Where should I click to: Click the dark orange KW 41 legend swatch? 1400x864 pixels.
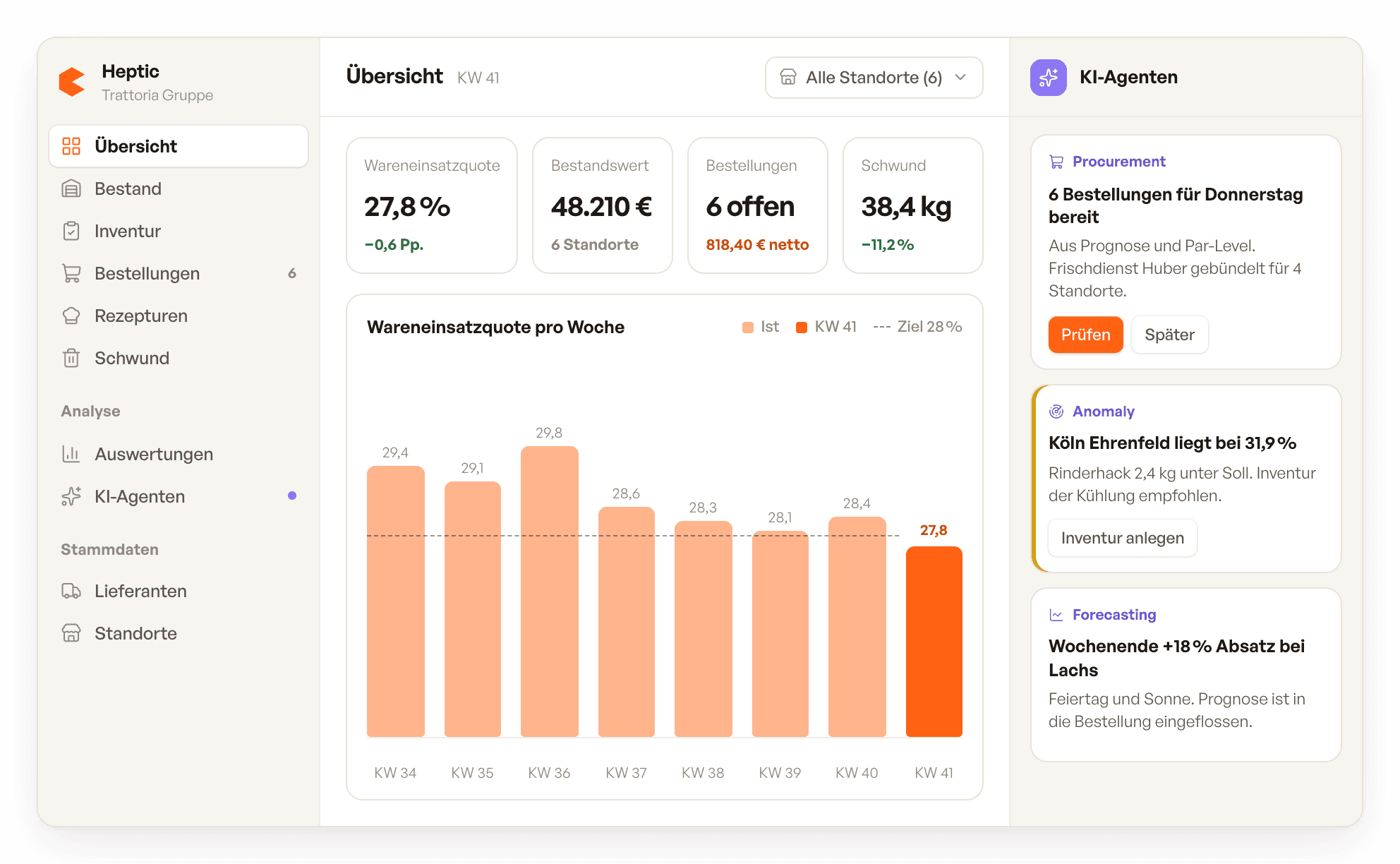coord(802,327)
